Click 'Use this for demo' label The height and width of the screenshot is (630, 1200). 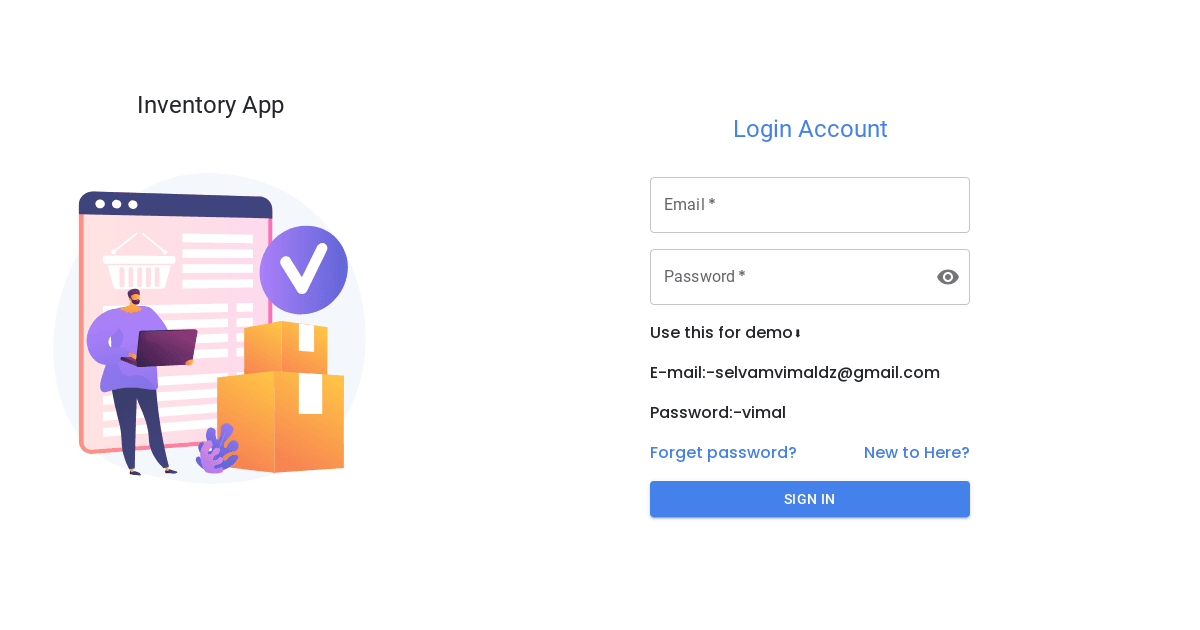click(718, 332)
